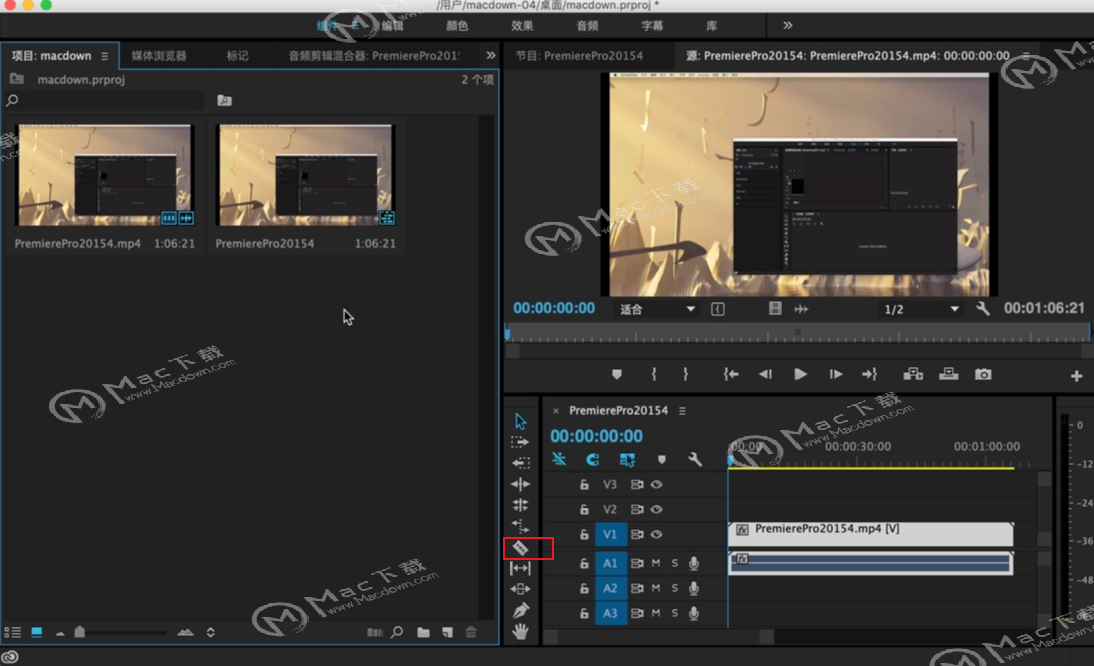This screenshot has height=666, width=1094.
Task: Open timeline display settings wrench
Action: pos(695,460)
